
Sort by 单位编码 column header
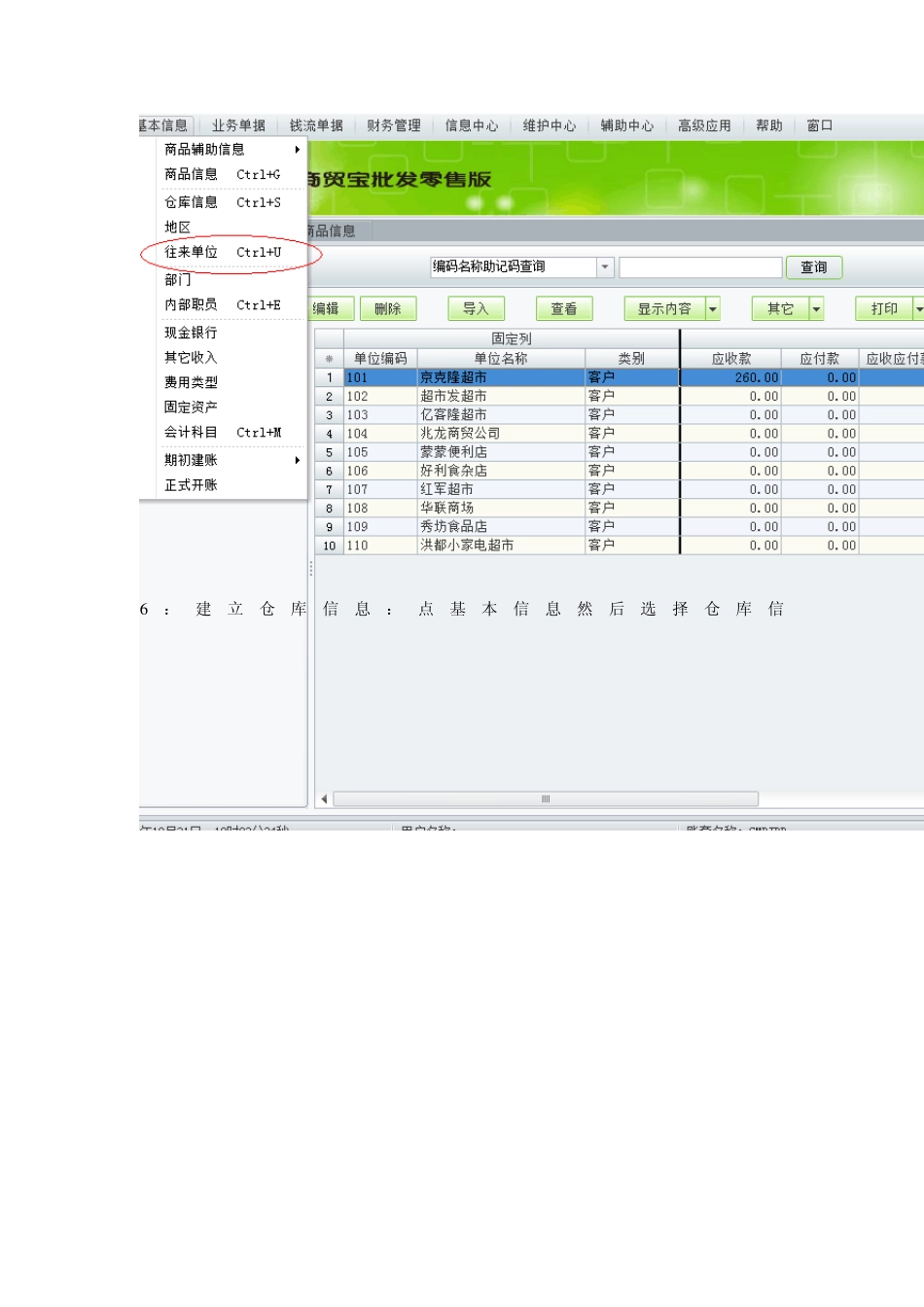(x=380, y=358)
